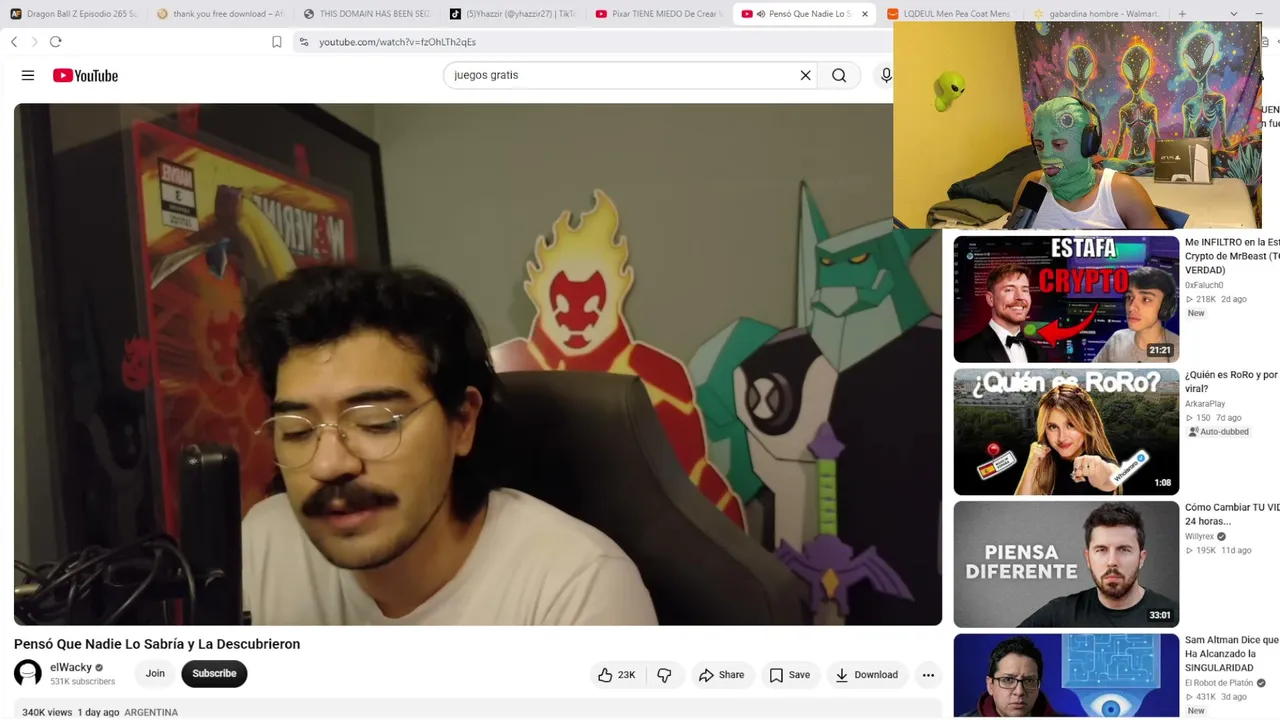Open more actions three-dot menu

(928, 675)
